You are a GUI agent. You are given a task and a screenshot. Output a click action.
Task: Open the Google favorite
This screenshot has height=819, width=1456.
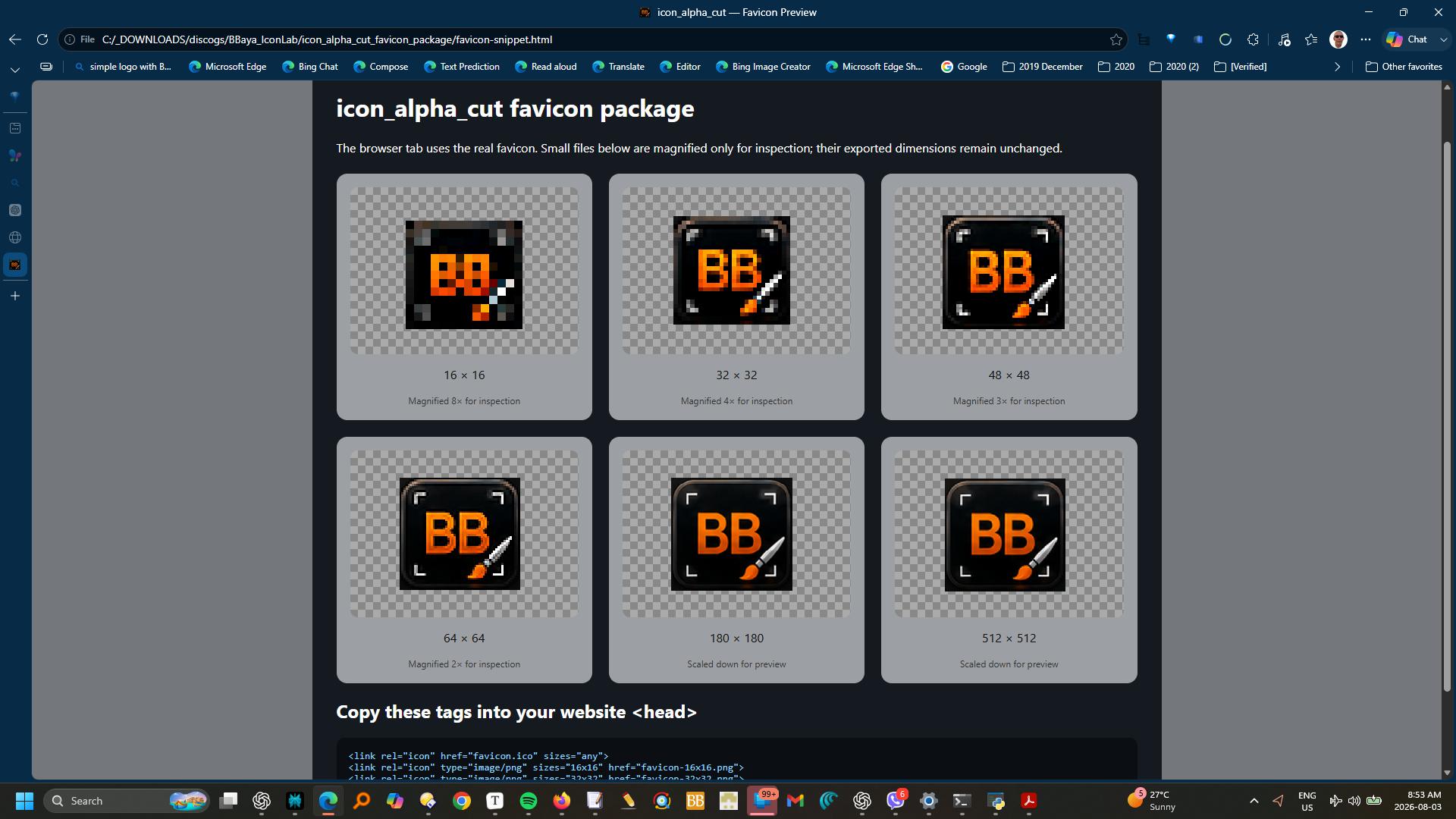[x=964, y=67]
